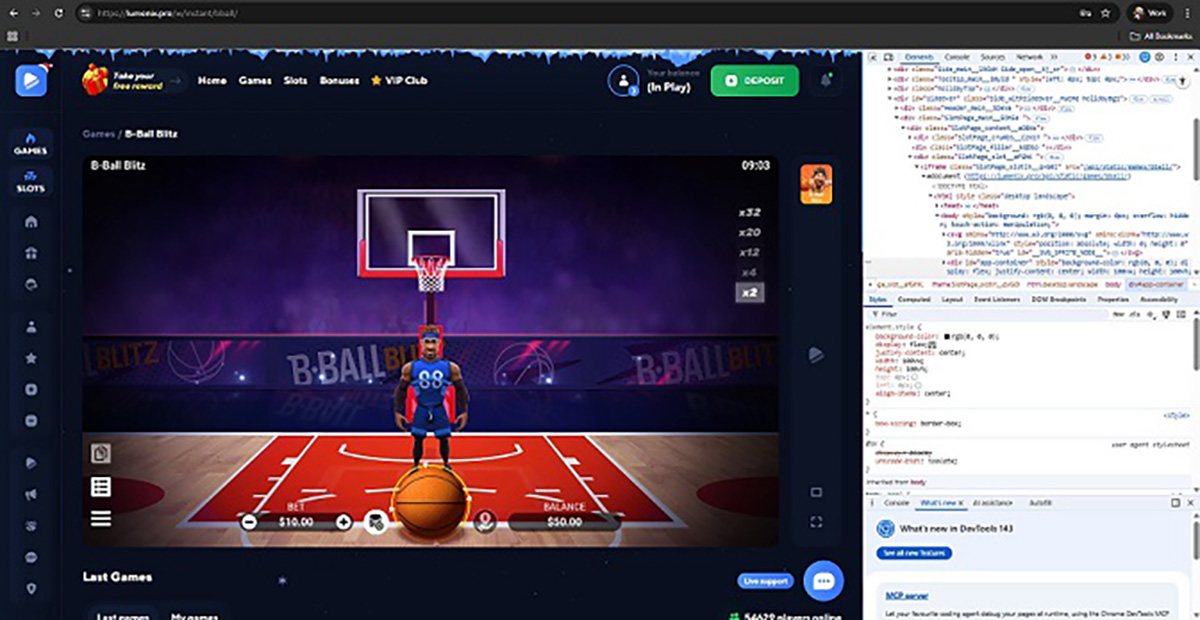Click the notification bell icon
Viewport: 1200px width, 620px height.
[x=826, y=80]
